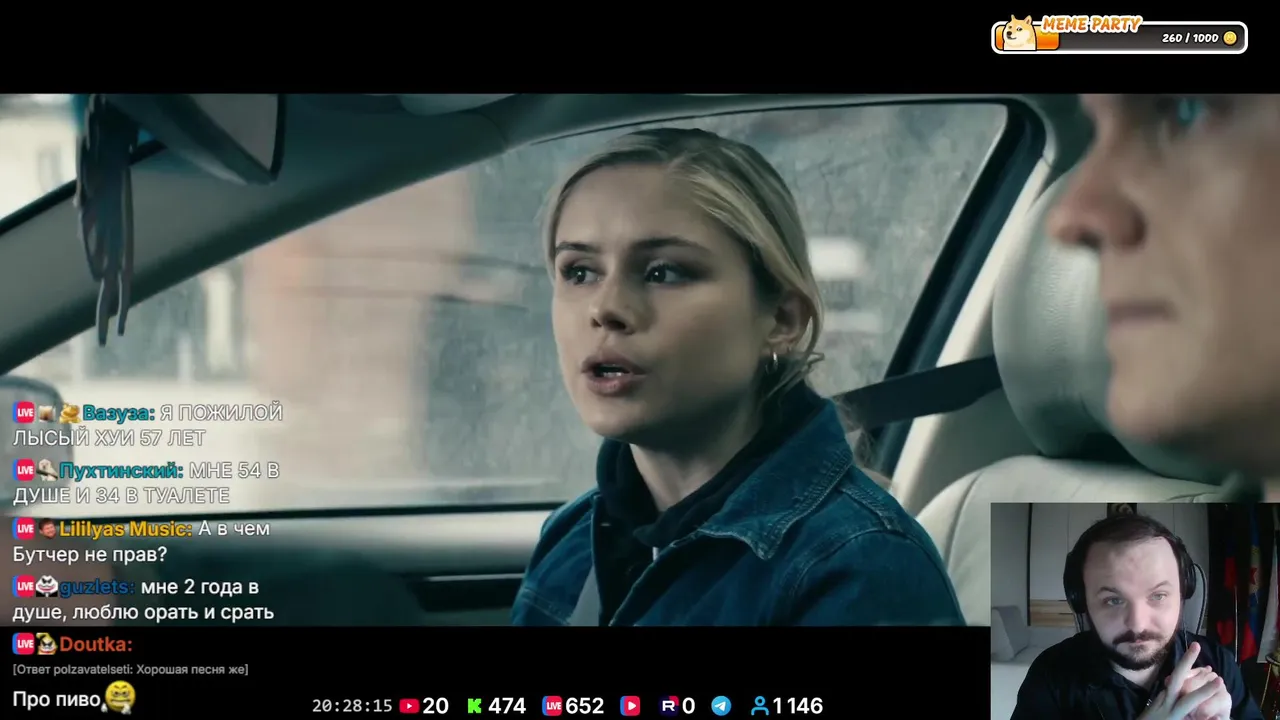Image resolution: width=1280 pixels, height=720 pixels.
Task: Open the username Lililyas Music in chat
Action: click(x=126, y=528)
